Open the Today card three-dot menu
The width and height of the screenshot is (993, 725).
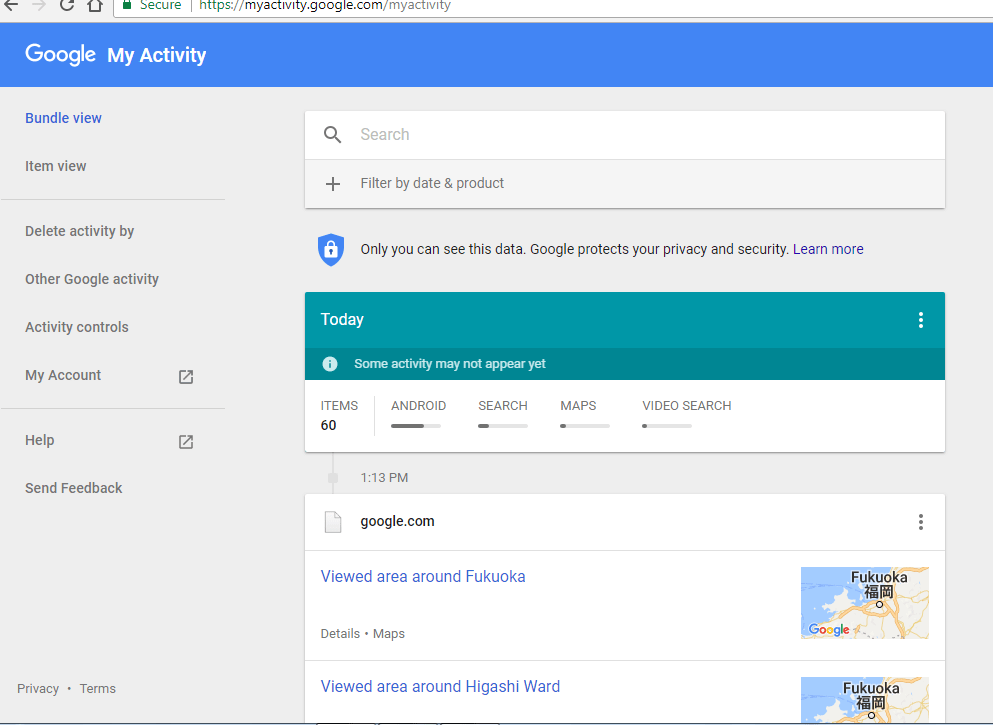click(920, 320)
